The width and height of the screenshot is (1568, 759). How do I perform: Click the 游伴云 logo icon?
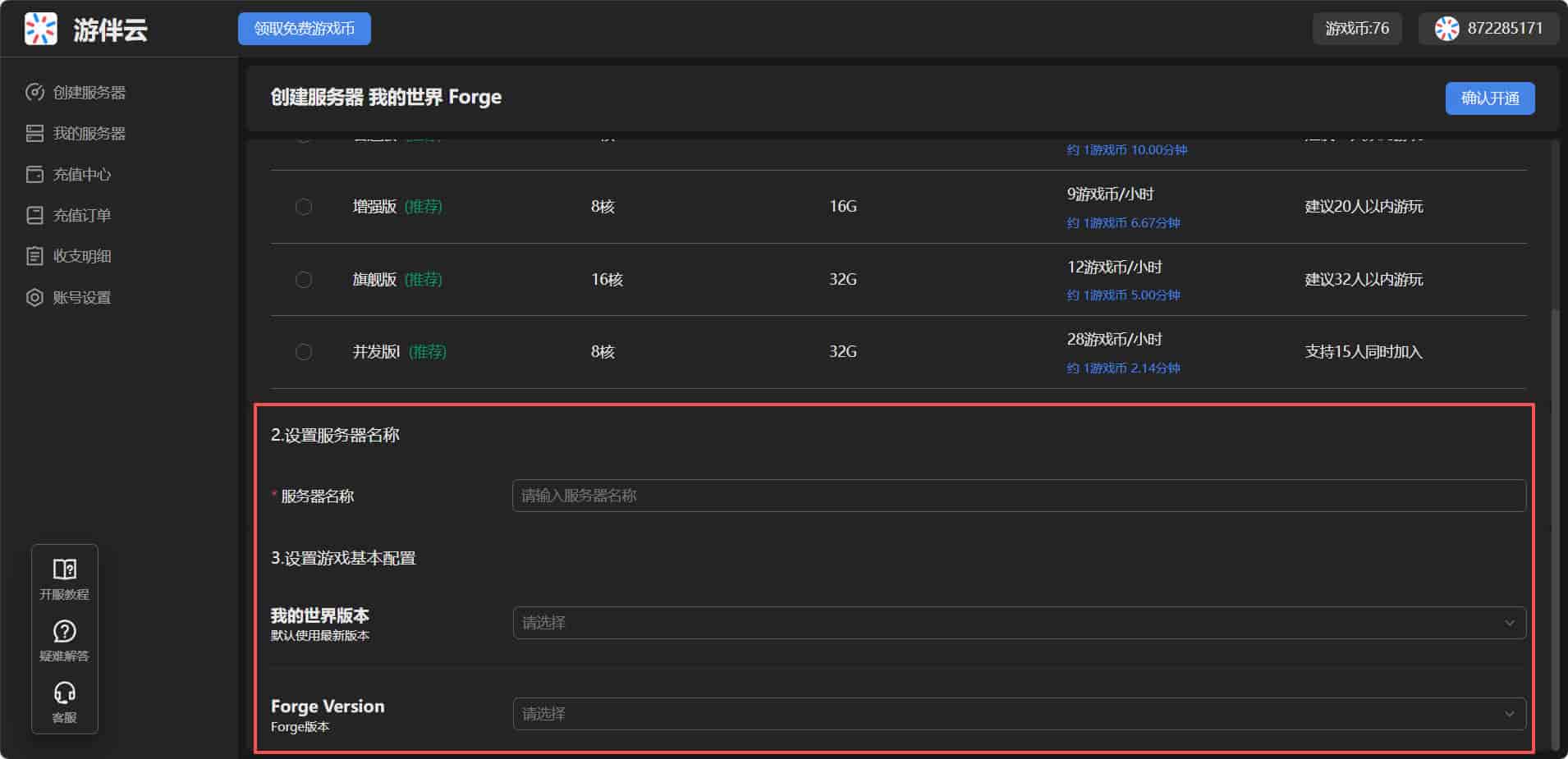click(41, 29)
